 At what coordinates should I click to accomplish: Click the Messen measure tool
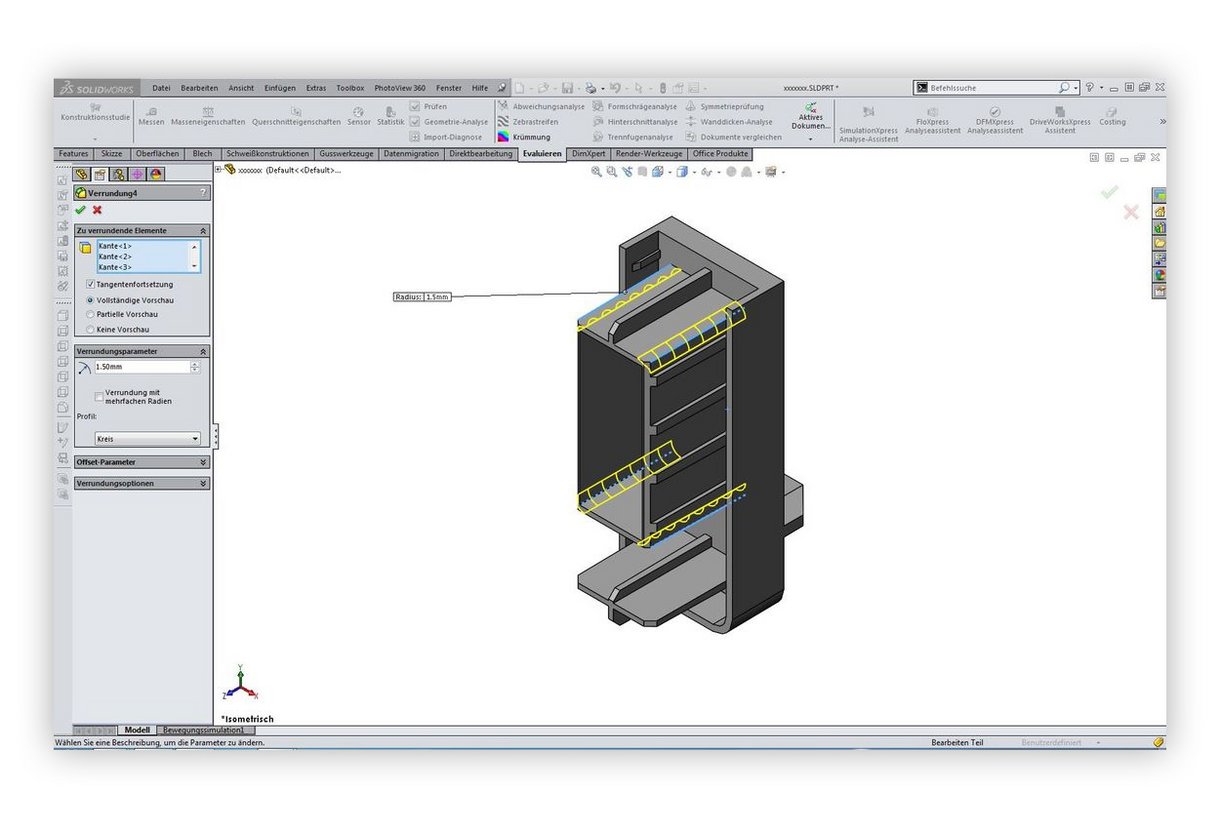click(x=151, y=116)
